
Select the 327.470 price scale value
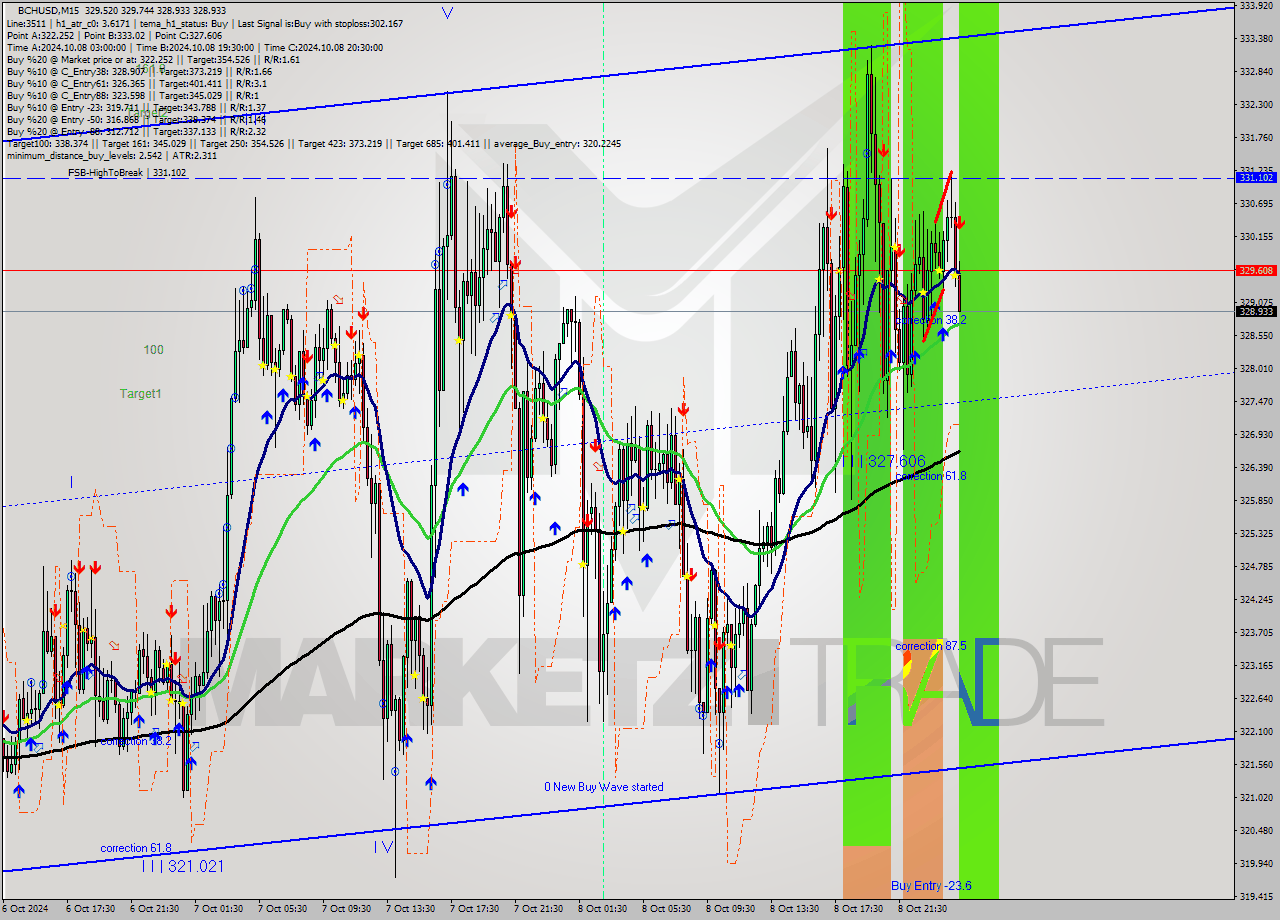[x=1256, y=401]
